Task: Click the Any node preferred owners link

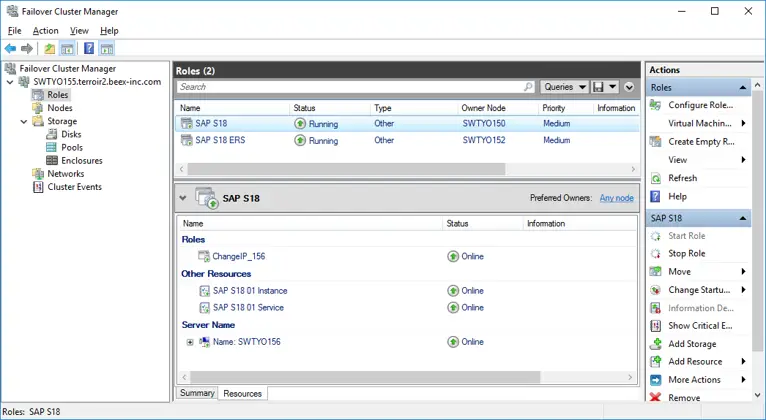Action: [x=617, y=198]
